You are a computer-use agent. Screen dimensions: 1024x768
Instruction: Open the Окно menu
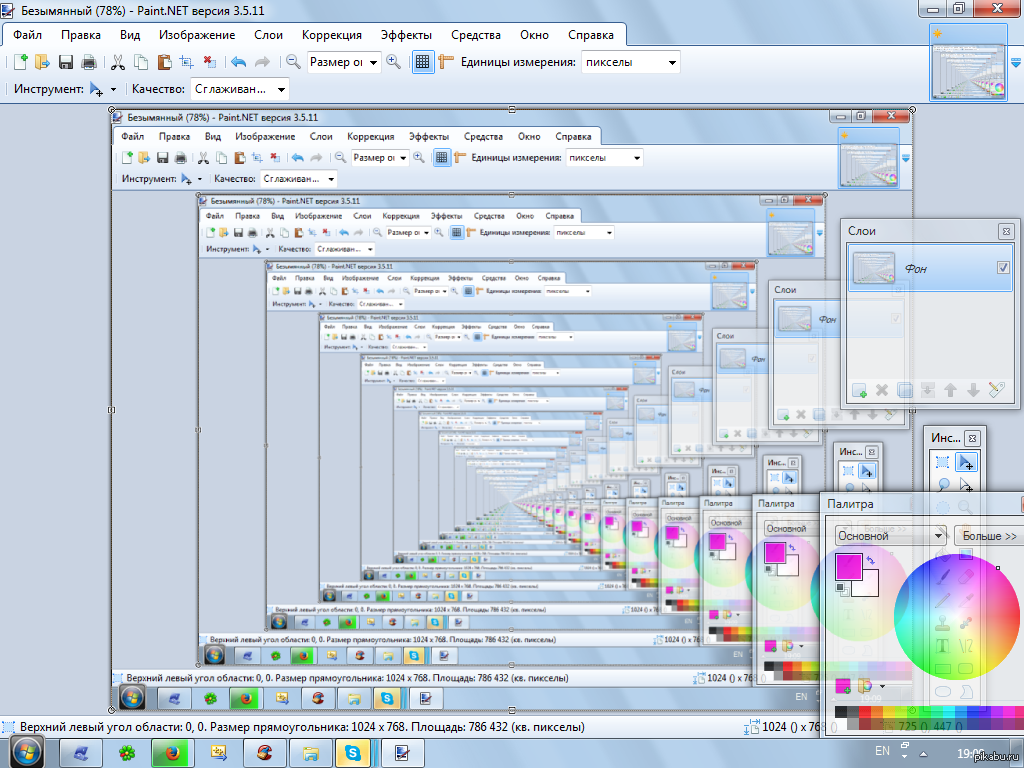(534, 35)
